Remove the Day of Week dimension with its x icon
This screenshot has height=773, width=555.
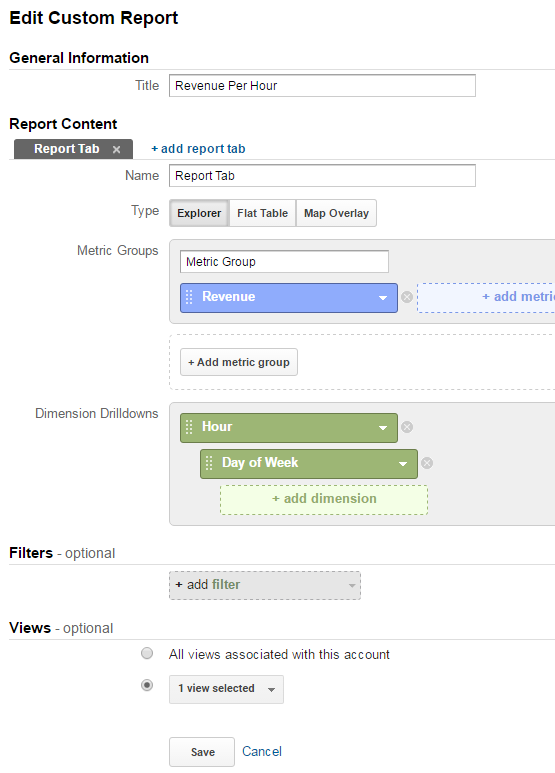pos(427,463)
